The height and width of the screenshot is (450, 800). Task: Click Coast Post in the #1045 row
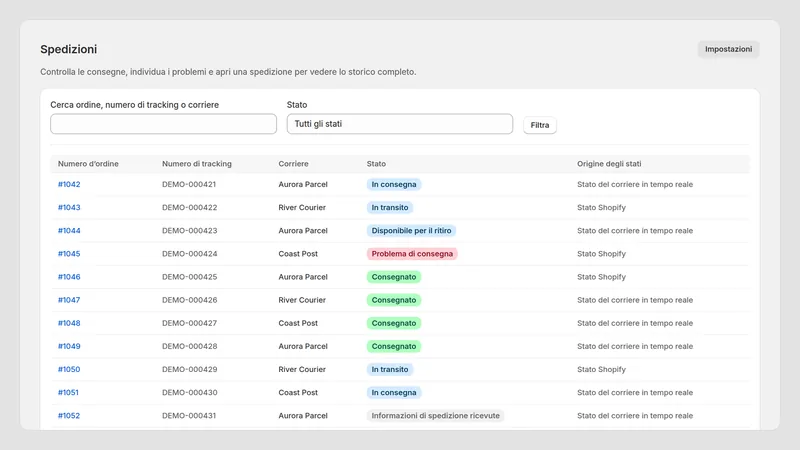pyautogui.click(x=298, y=254)
